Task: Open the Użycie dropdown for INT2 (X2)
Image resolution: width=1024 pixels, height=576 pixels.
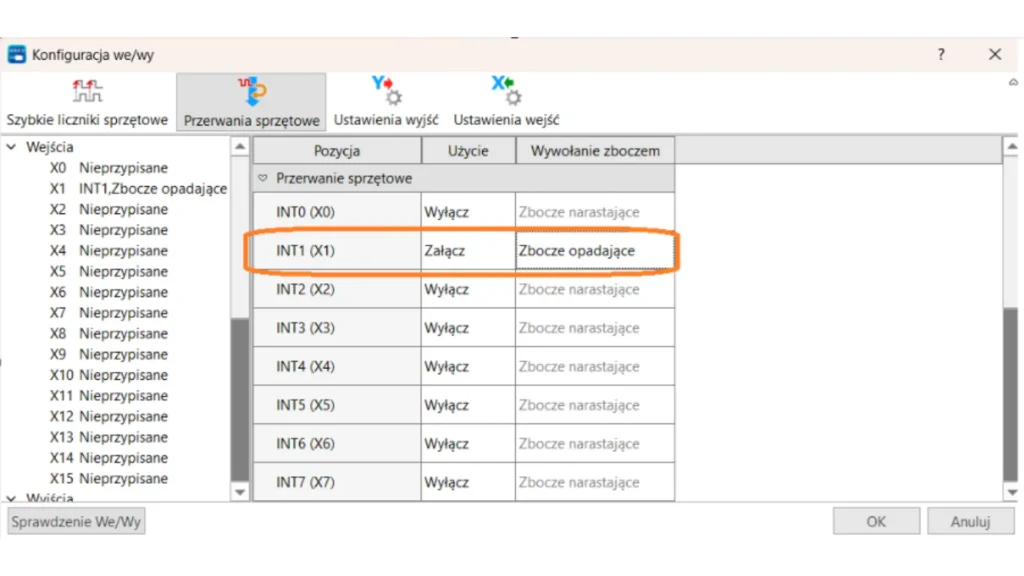Action: pyautogui.click(x=468, y=289)
